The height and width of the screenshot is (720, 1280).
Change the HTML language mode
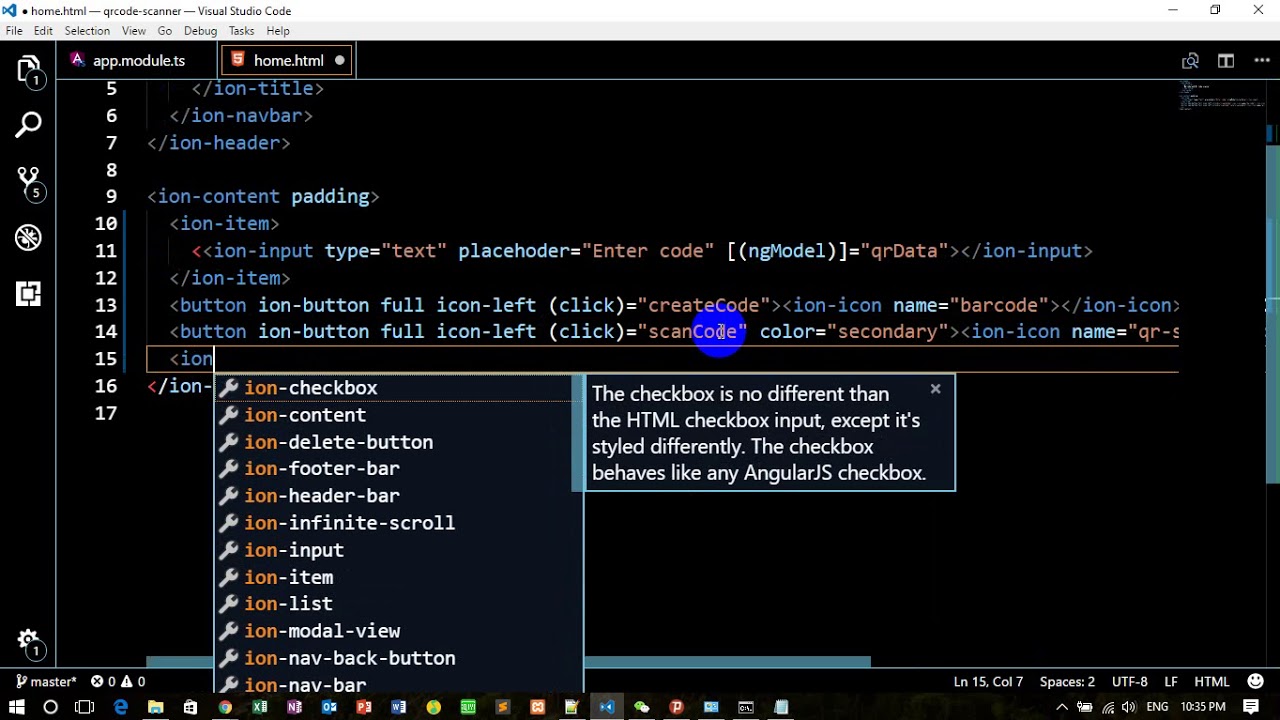pos(1211,681)
